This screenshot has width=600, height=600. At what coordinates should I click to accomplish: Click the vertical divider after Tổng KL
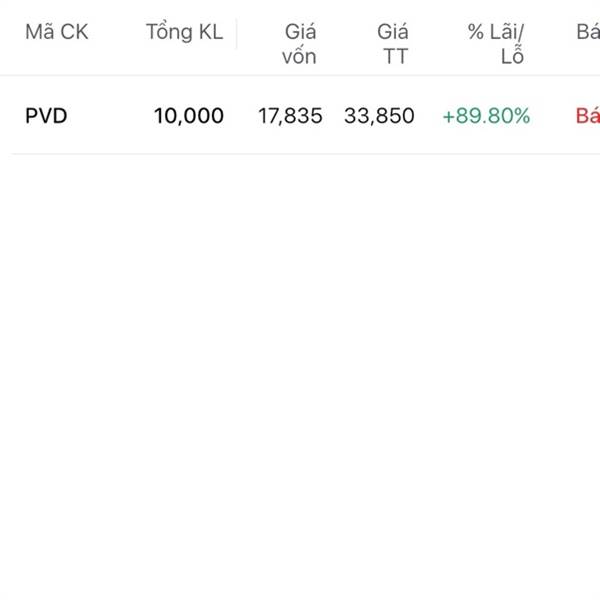pyautogui.click(x=237, y=34)
